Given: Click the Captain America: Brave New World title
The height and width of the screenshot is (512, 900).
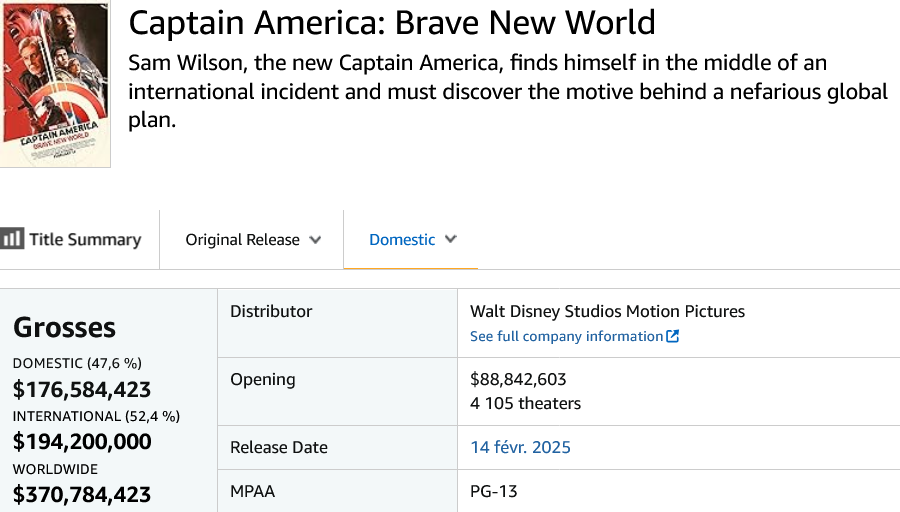Looking at the screenshot, I should pyautogui.click(x=392, y=23).
